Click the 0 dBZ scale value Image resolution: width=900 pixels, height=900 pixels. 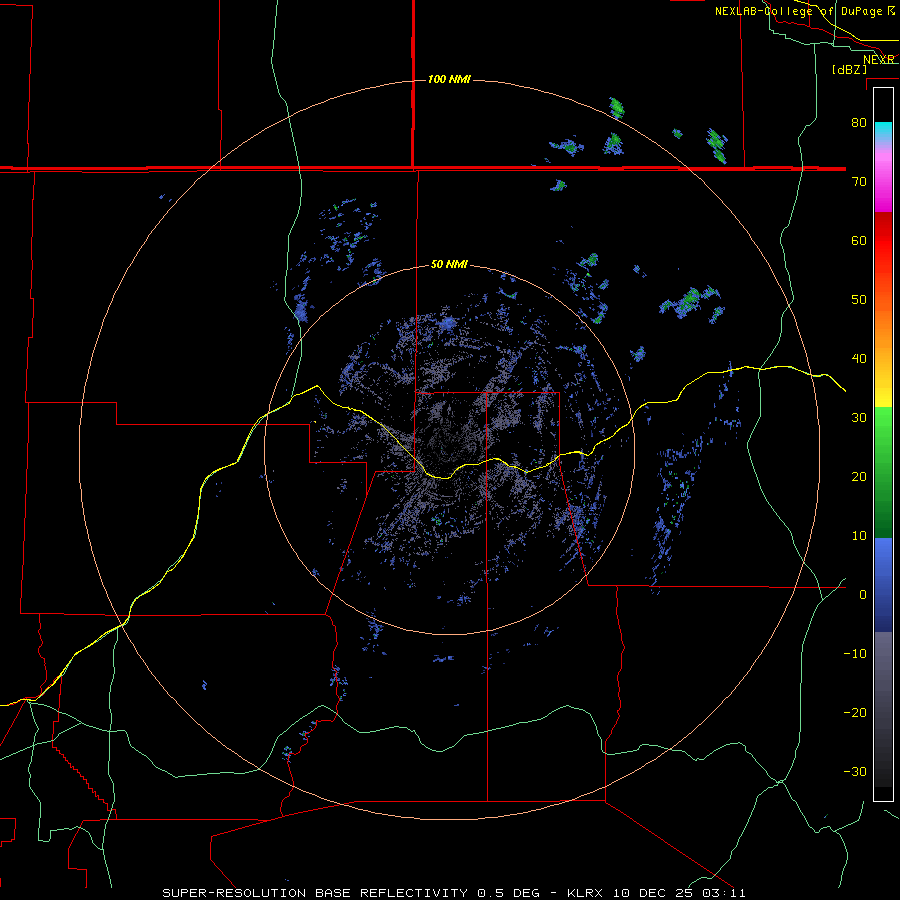pyautogui.click(x=863, y=595)
